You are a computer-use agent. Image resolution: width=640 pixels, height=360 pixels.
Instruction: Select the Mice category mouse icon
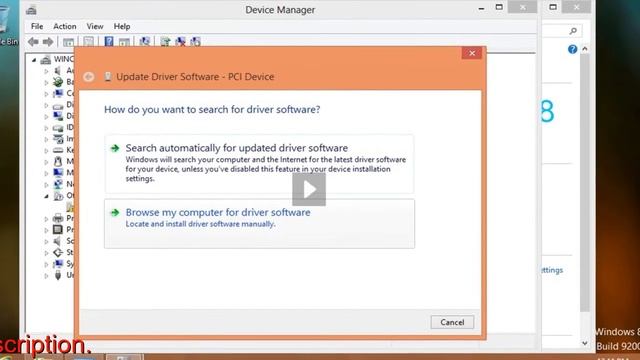[x=58, y=161]
